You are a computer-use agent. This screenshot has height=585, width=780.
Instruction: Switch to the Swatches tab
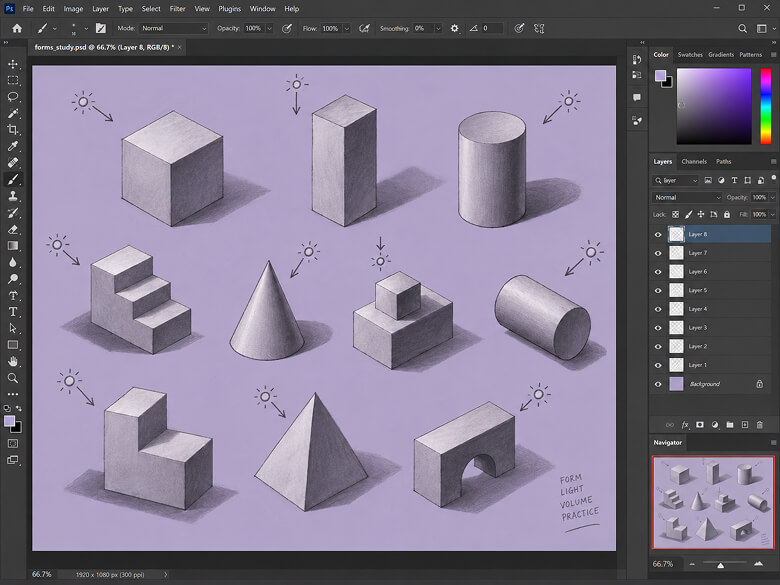[x=690, y=55]
